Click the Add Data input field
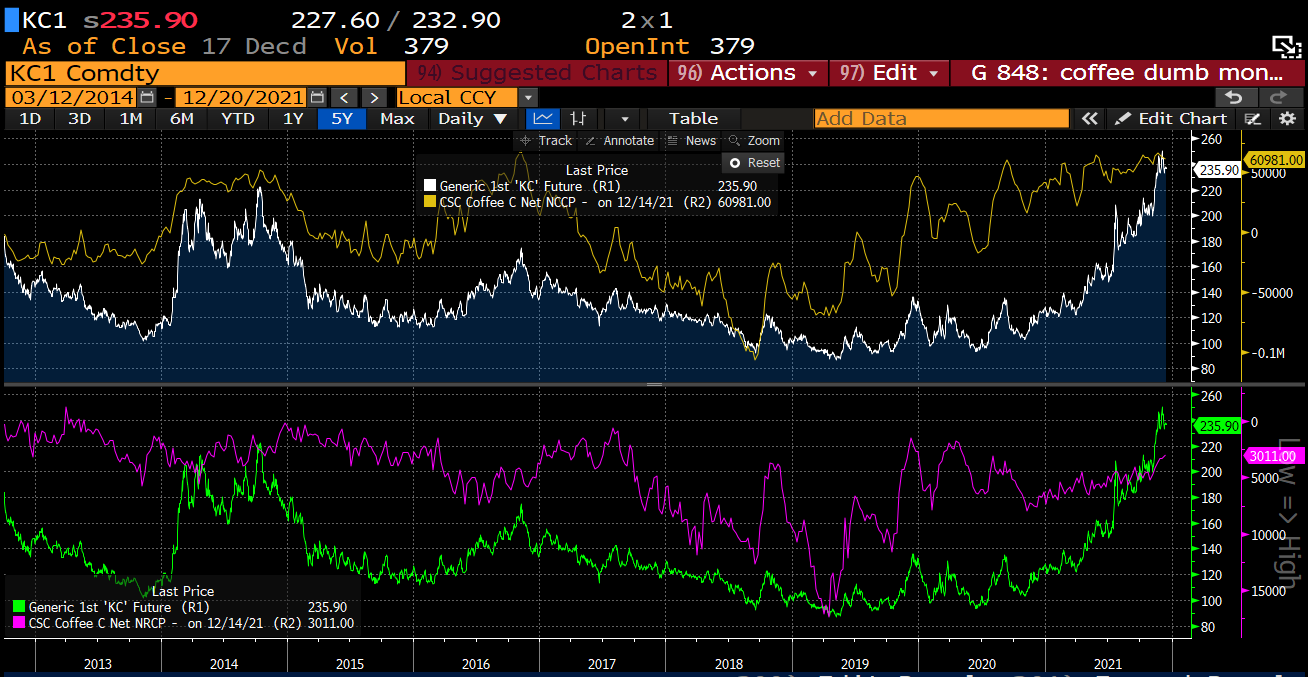This screenshot has height=677, width=1308. (x=941, y=118)
